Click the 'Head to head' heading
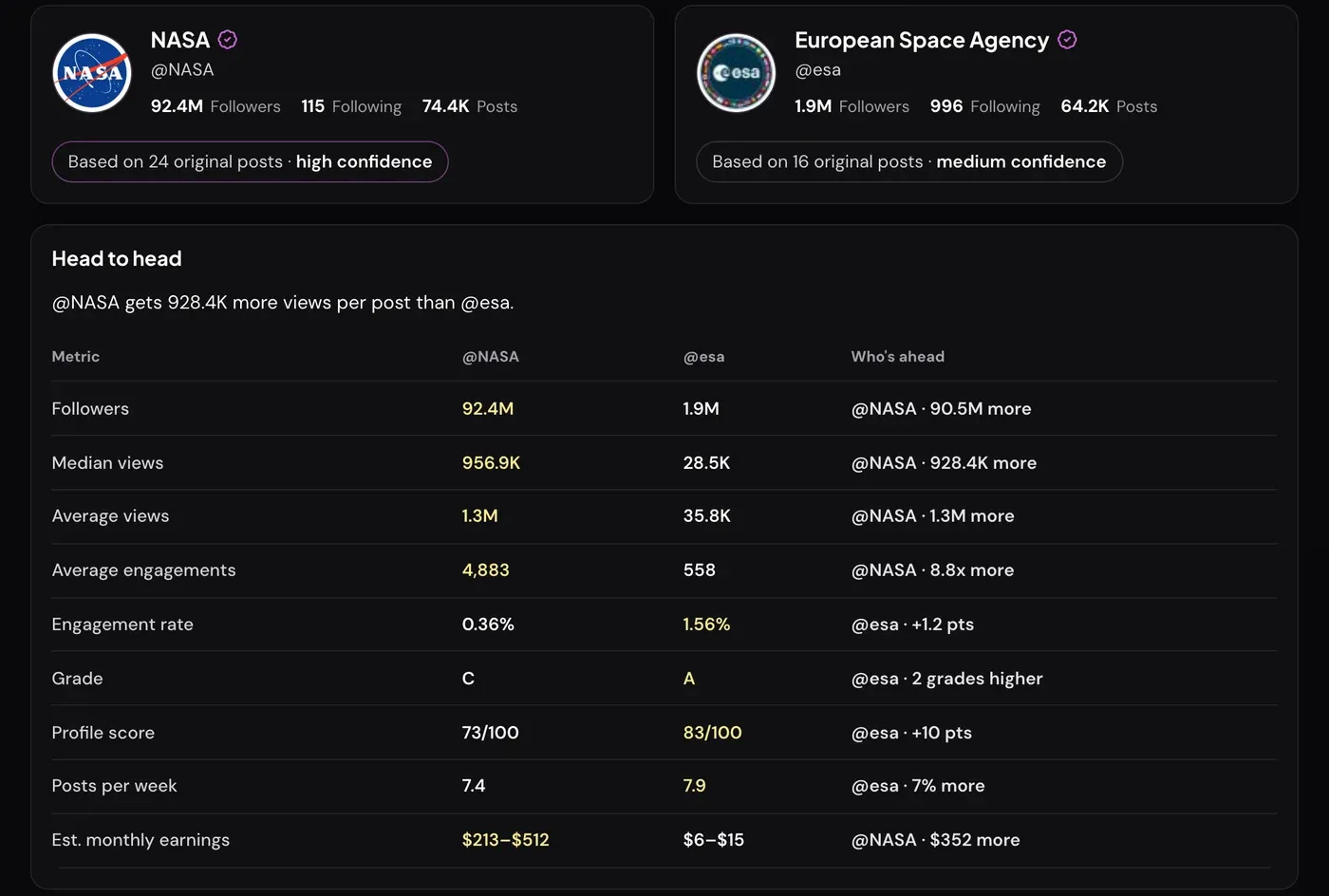Viewport: 1329px width, 896px height. [117, 259]
